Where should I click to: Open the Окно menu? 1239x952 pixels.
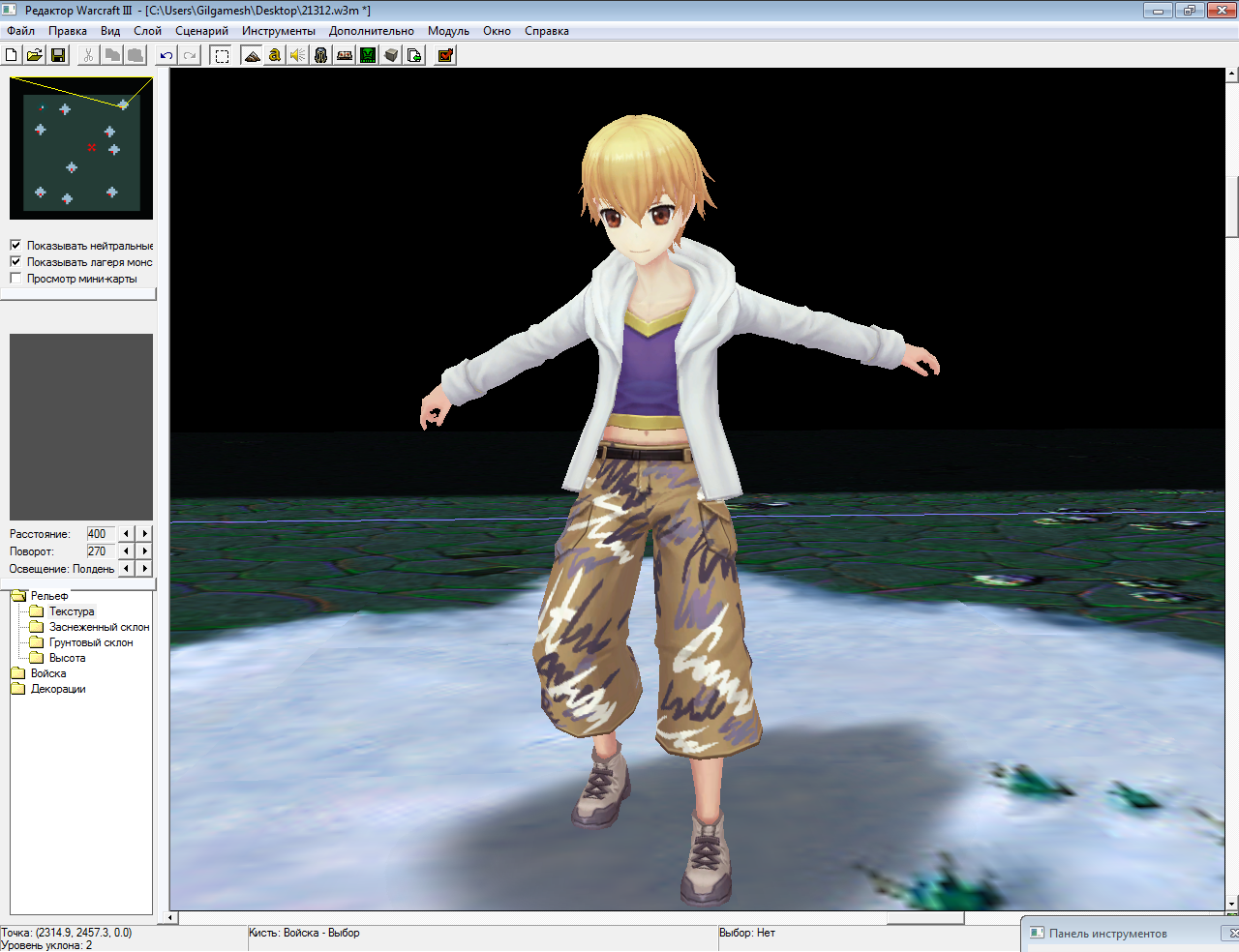pyautogui.click(x=497, y=31)
